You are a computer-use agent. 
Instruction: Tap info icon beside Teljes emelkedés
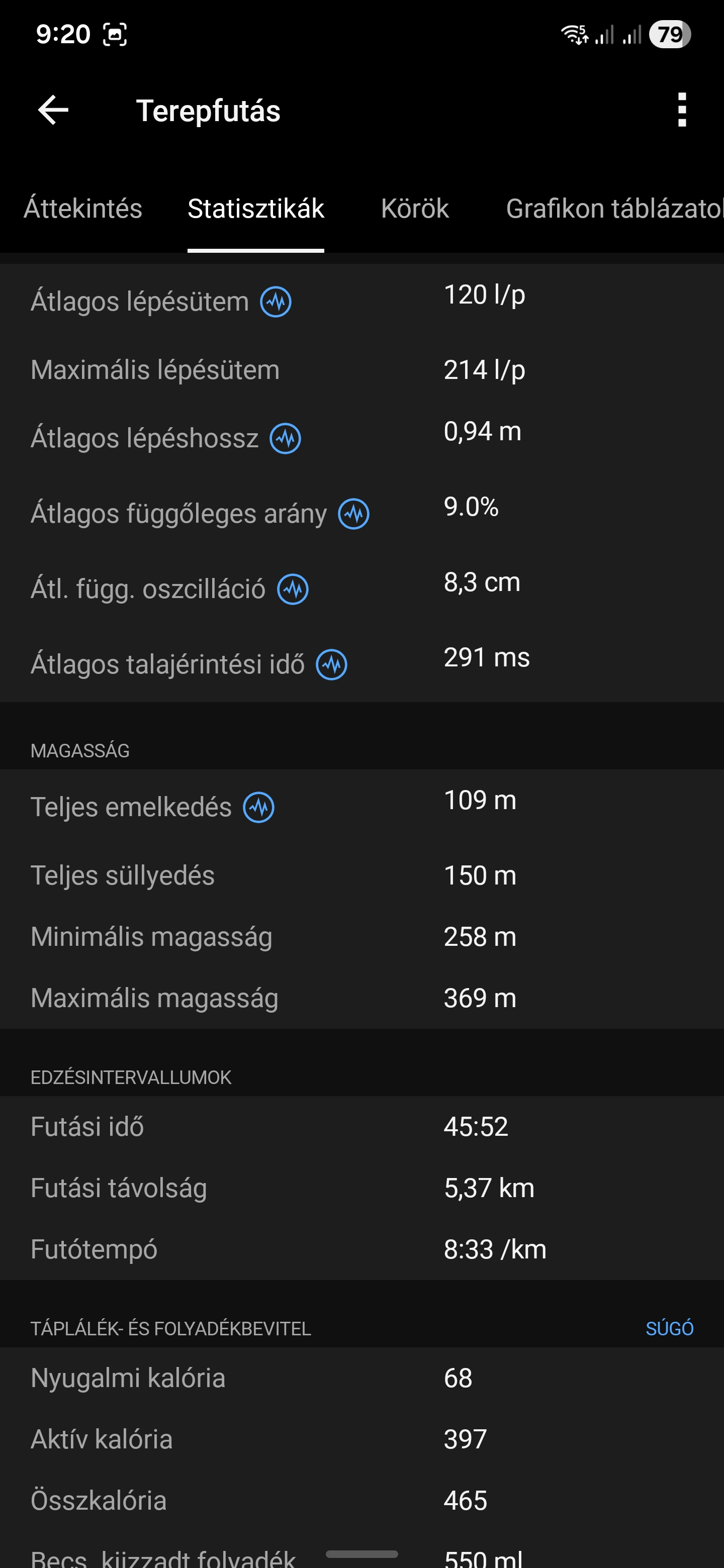[x=259, y=807]
